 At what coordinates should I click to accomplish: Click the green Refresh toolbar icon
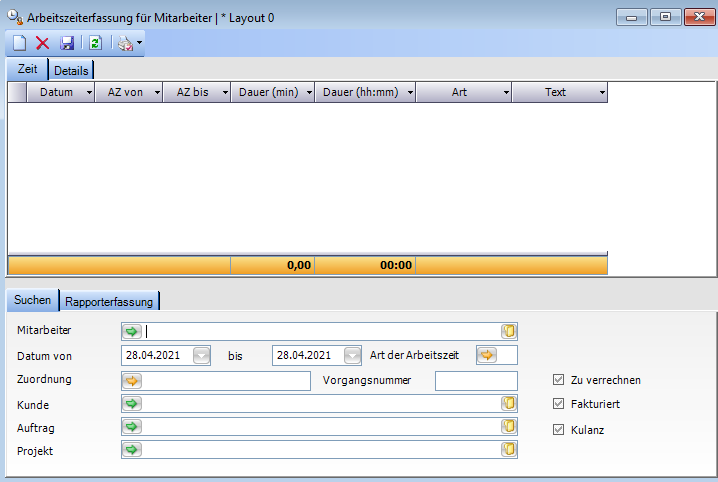(95, 43)
